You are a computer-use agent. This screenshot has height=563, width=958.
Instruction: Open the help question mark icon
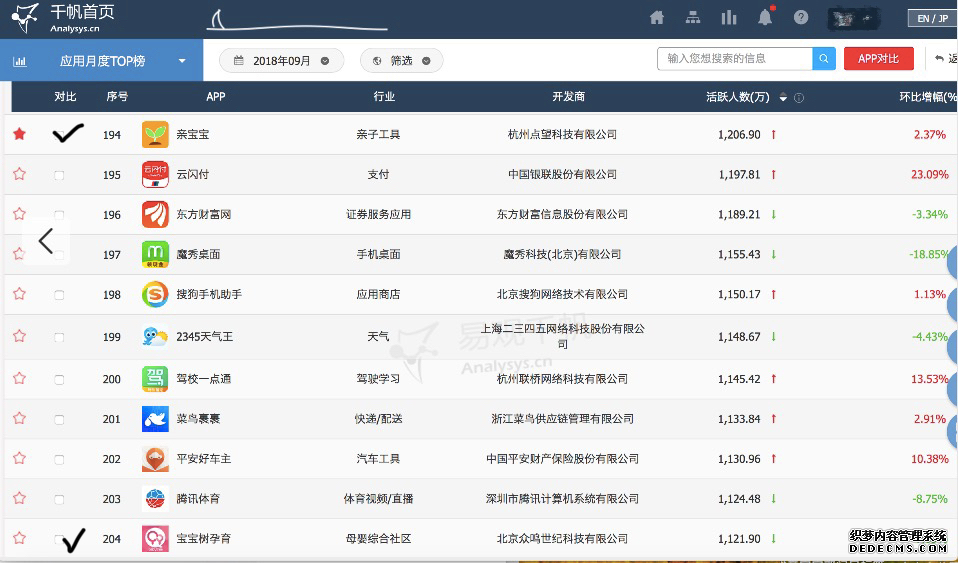pos(801,17)
